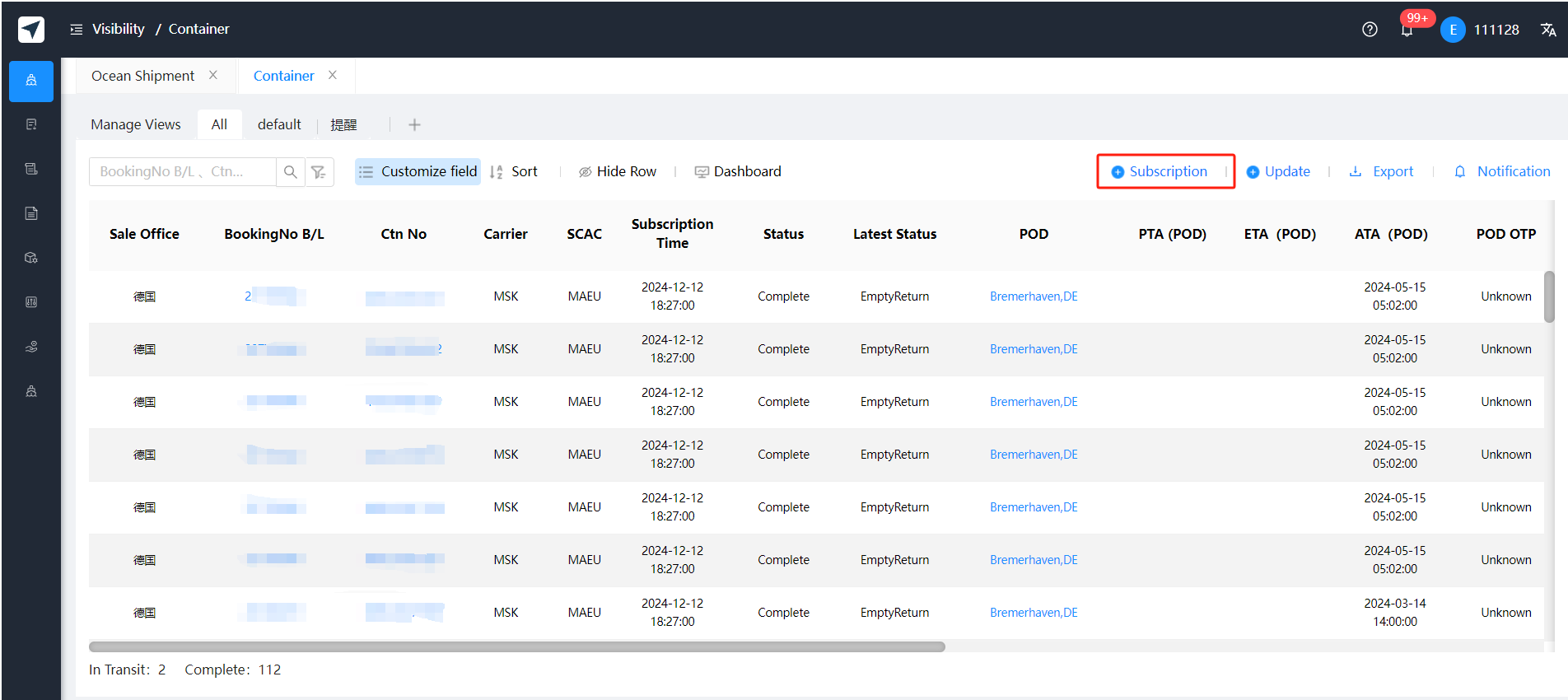Open notifications bell with 99+ badge

pos(1407,30)
